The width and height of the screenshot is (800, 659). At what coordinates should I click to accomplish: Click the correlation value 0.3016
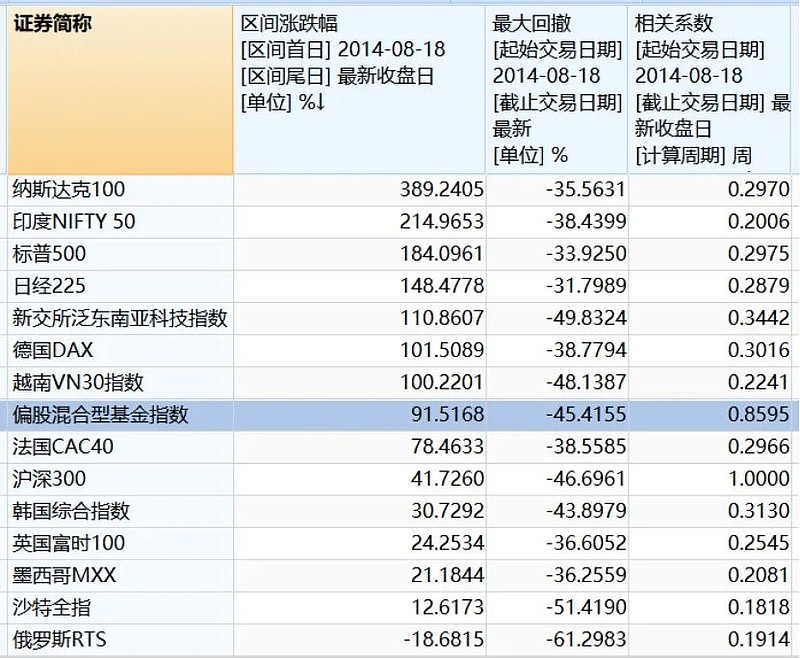click(759, 350)
